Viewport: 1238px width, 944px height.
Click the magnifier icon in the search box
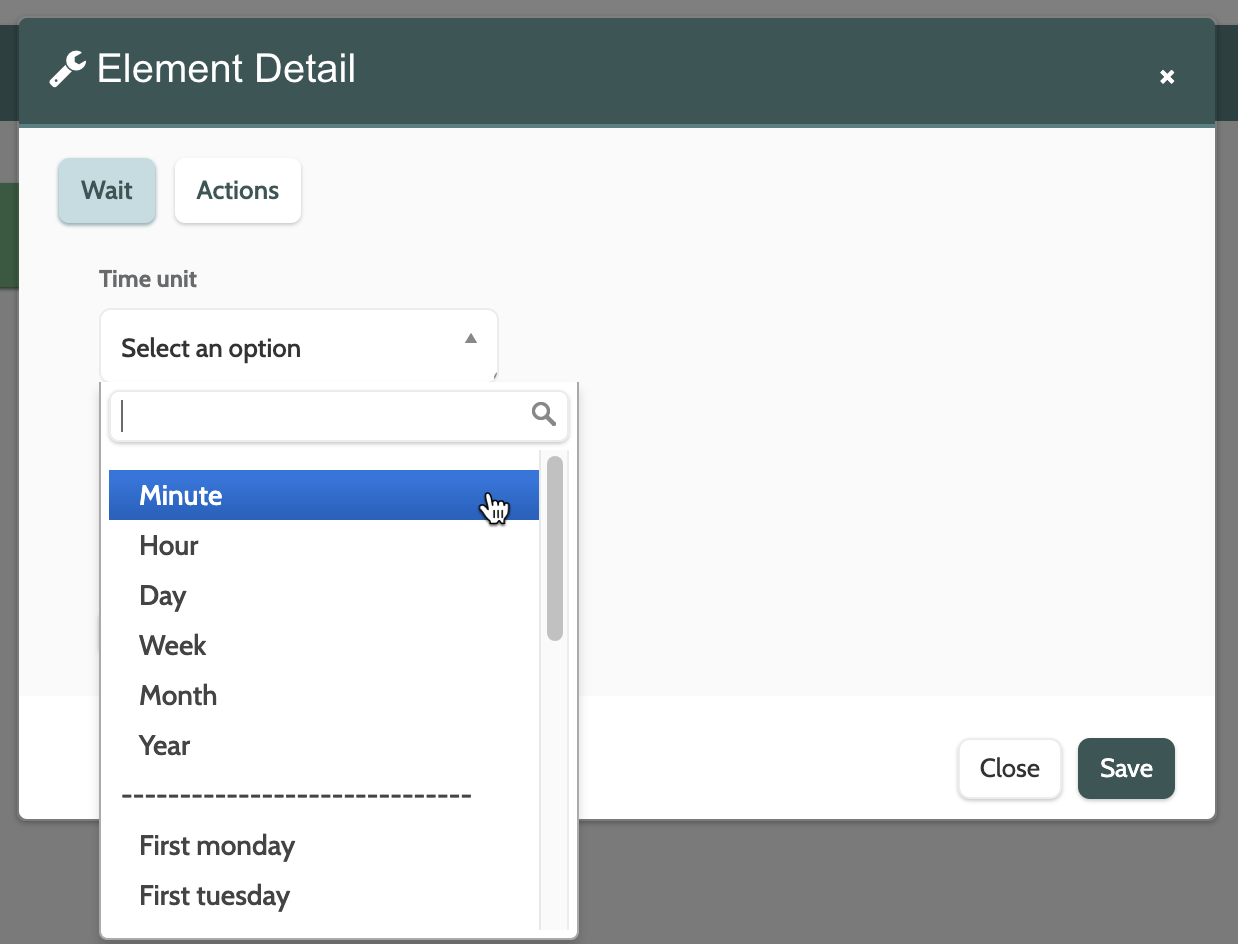544,414
